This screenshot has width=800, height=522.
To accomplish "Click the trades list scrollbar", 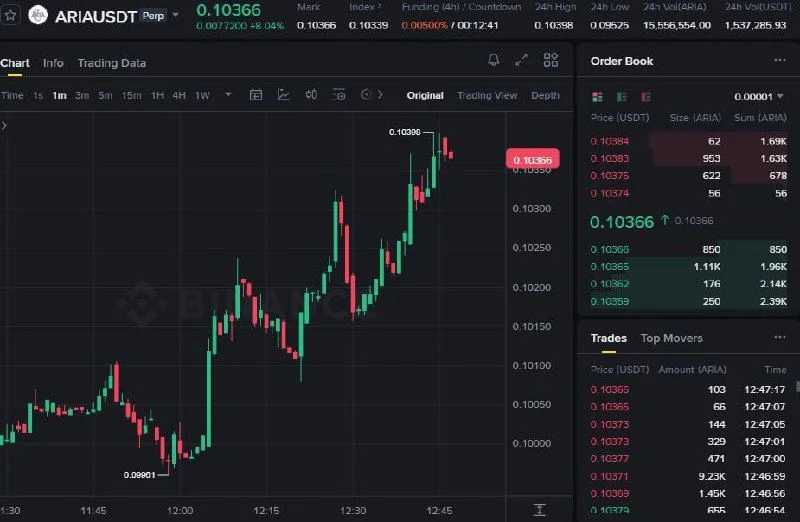I will (797, 386).
